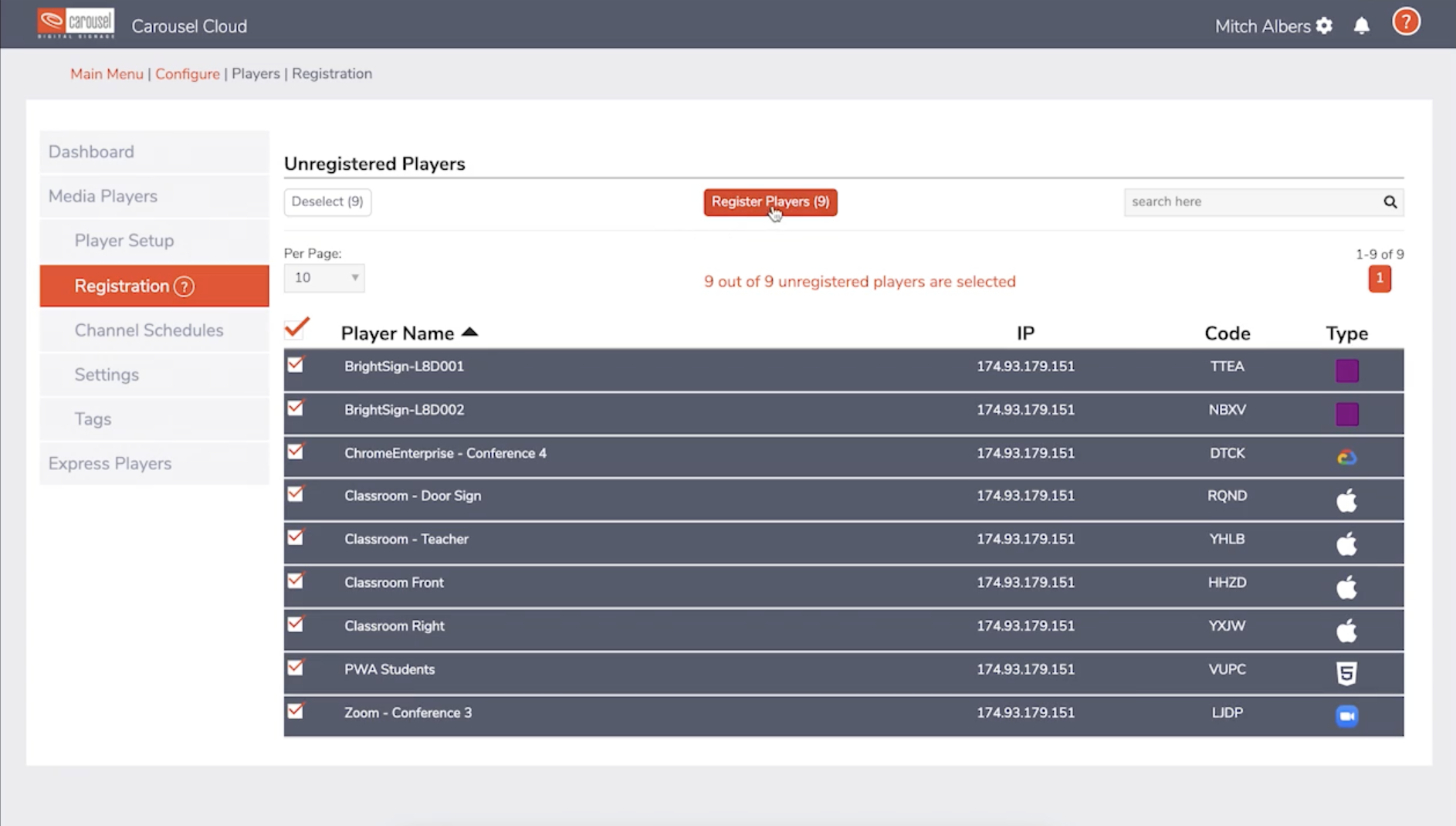
Task: Click the Main Menu breadcrumb link
Action: click(x=107, y=74)
